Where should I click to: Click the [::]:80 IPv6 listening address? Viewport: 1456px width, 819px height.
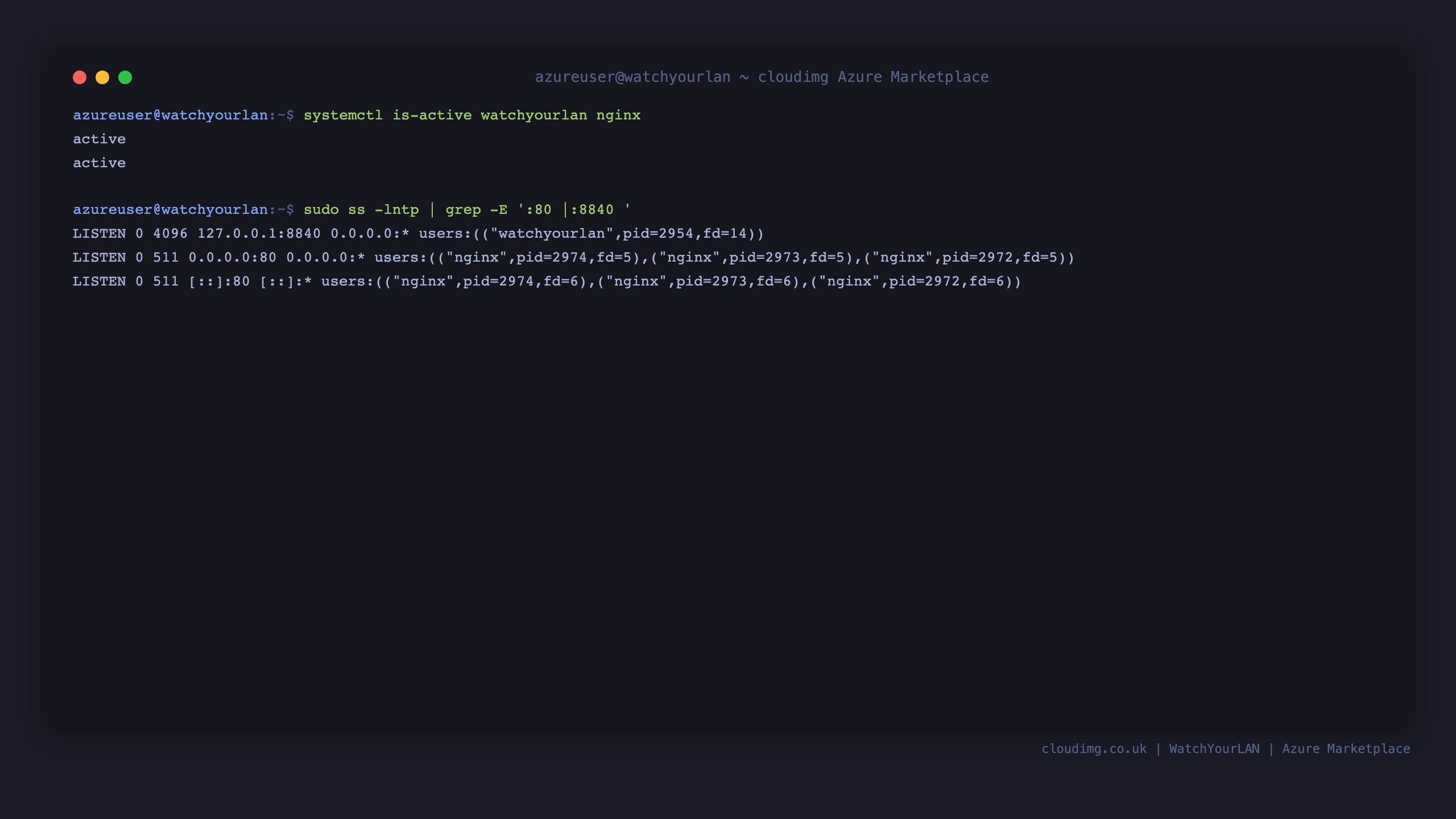(x=219, y=281)
